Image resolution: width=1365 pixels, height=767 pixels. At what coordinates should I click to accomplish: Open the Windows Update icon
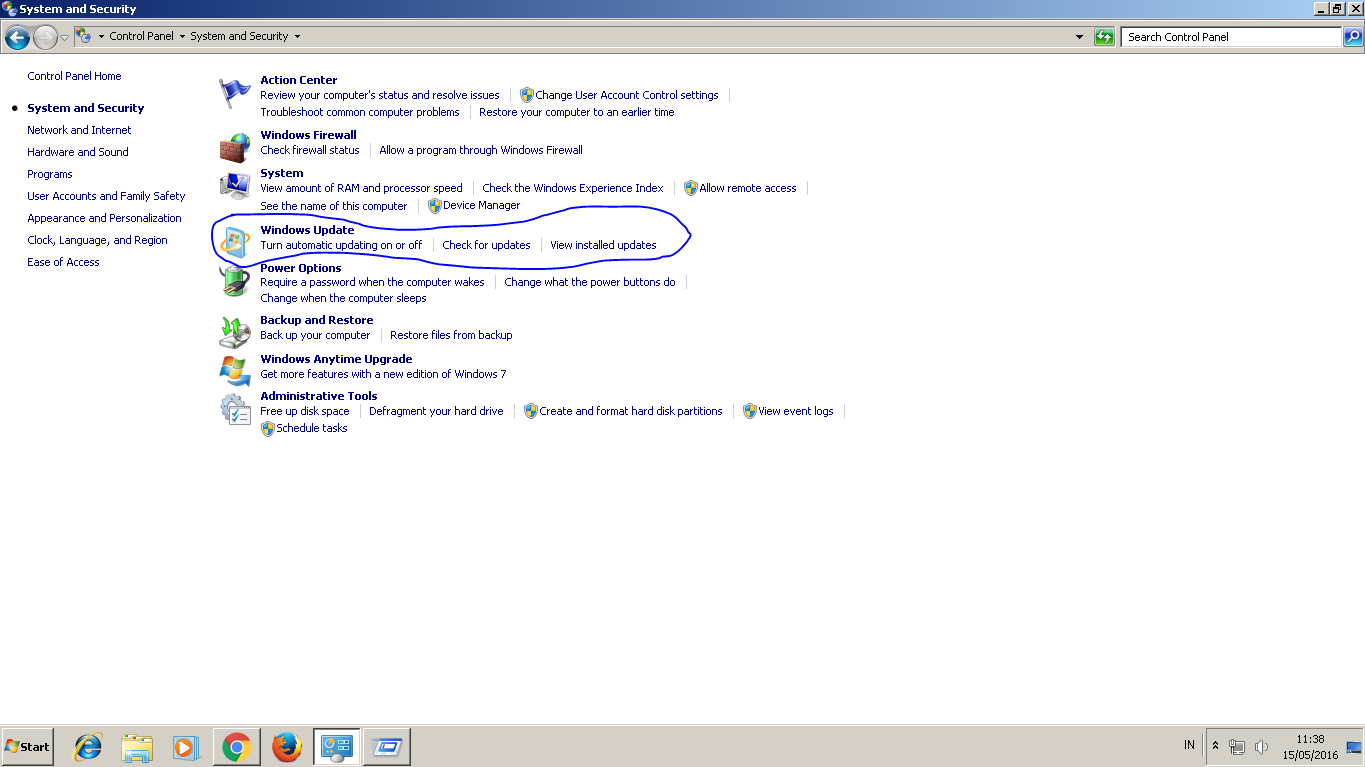235,243
